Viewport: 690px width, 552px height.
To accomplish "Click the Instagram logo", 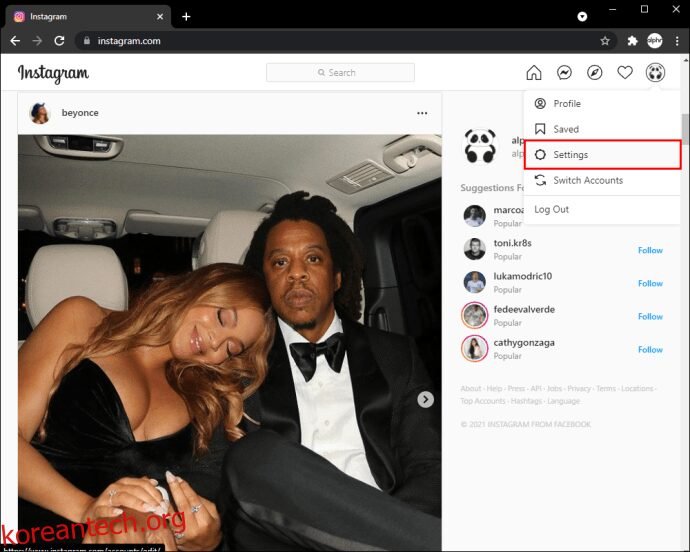I will pos(53,74).
